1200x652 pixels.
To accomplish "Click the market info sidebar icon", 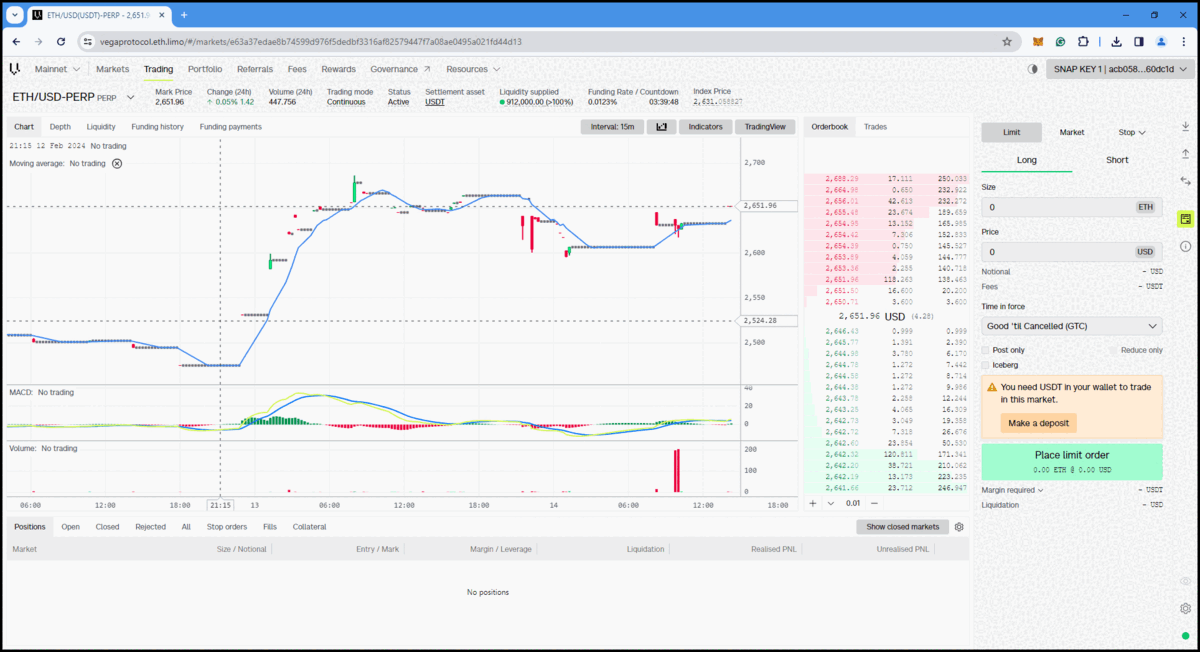I will pos(1185,246).
